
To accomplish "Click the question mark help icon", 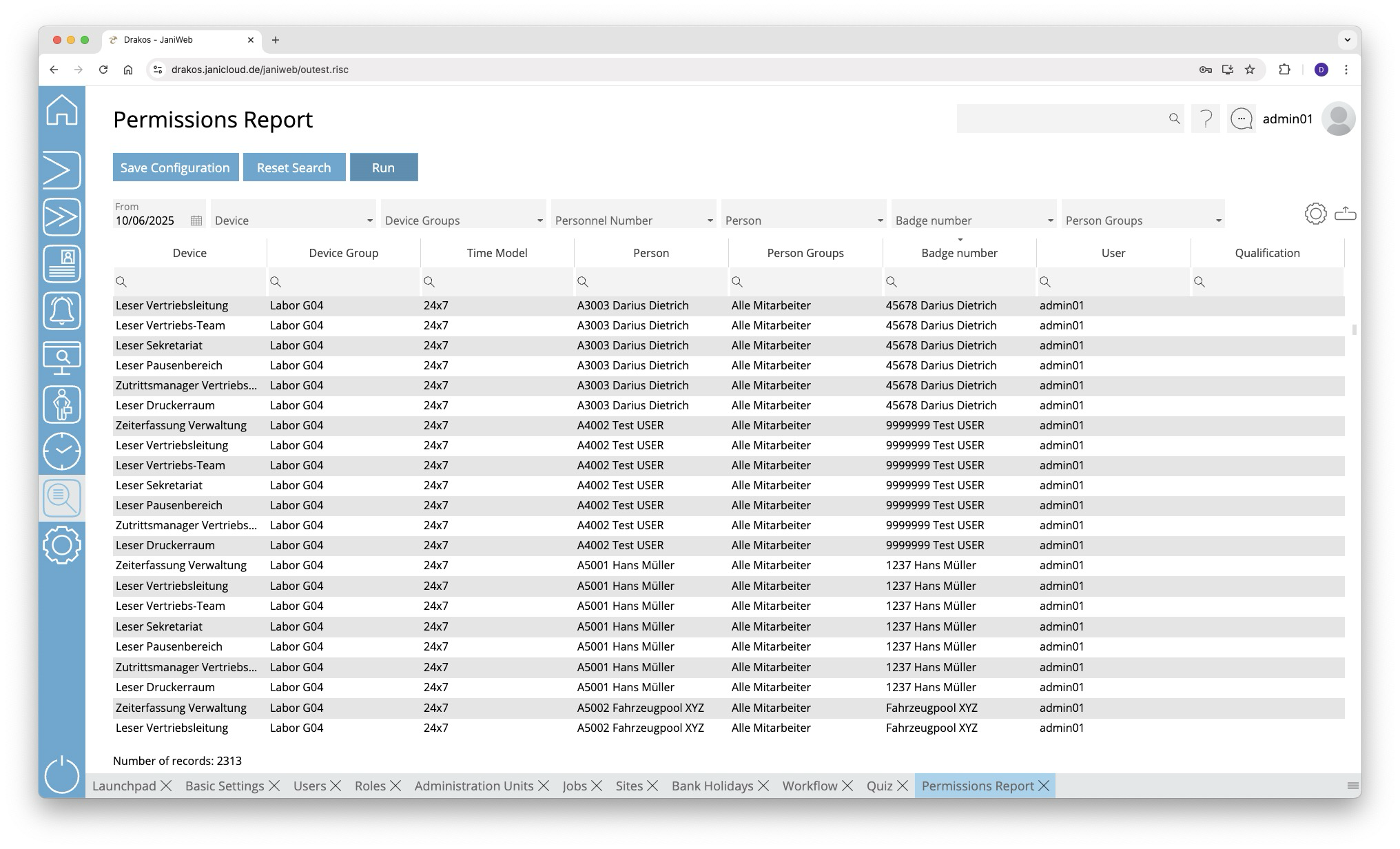I will pyautogui.click(x=1206, y=119).
